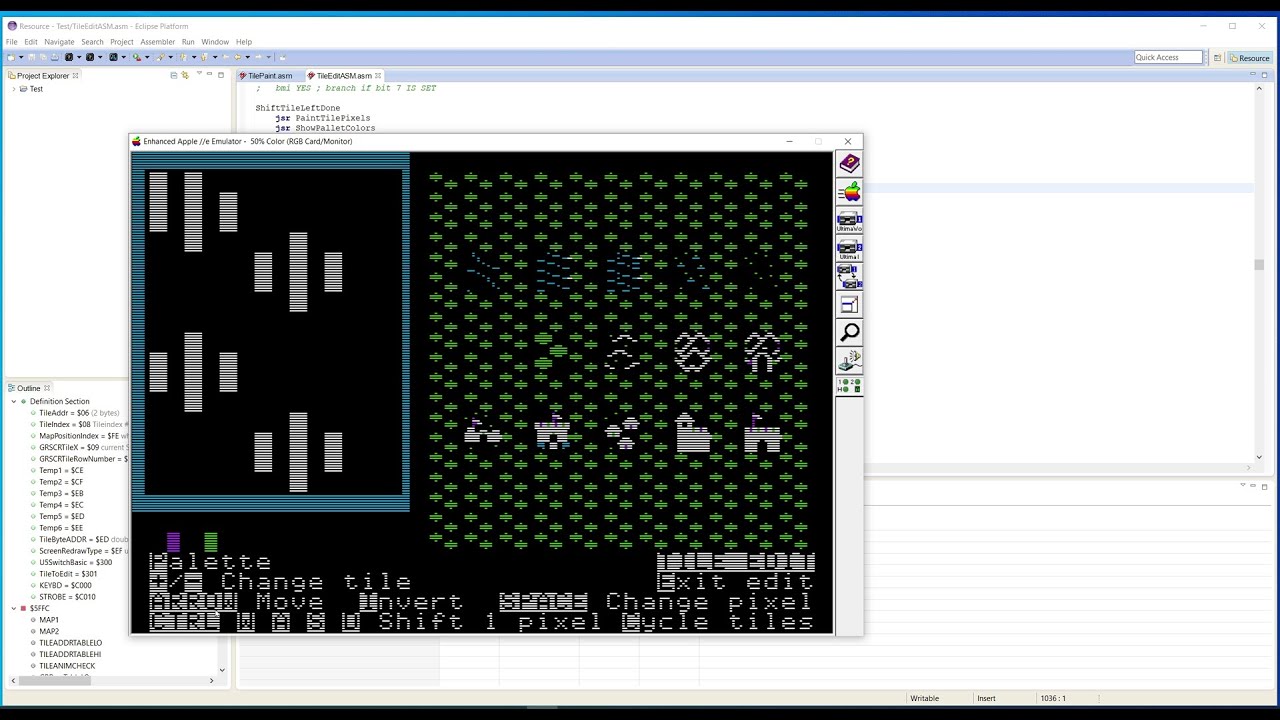The width and height of the screenshot is (1280, 720).
Task: Click the editor vertical scrollbar thumb
Action: (x=1259, y=265)
